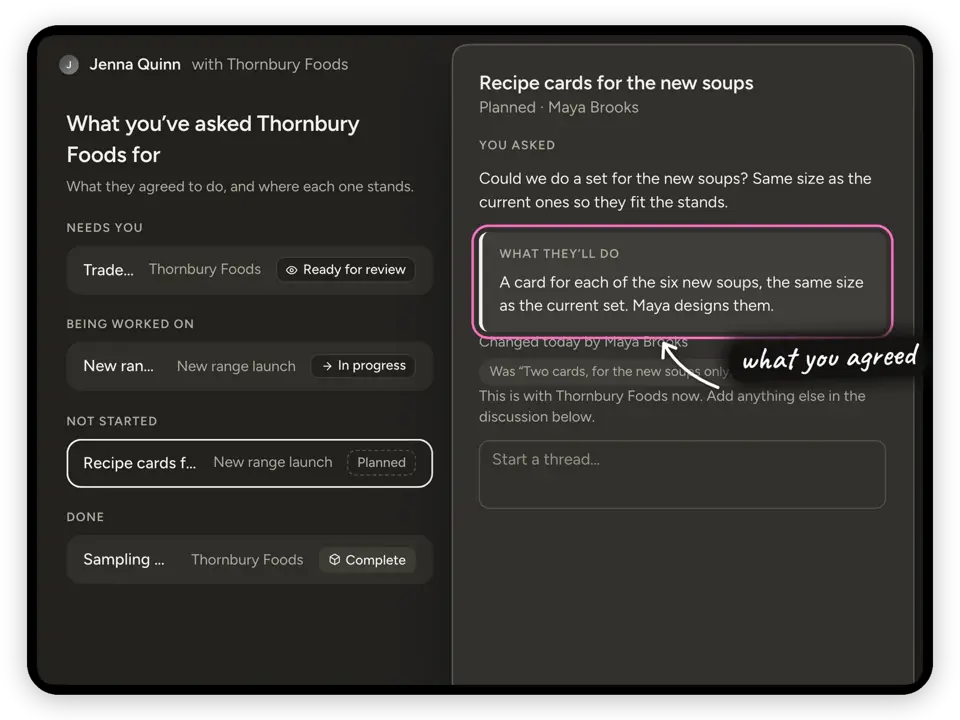Click the name "Jenna Quinn" in the header

(x=135, y=64)
